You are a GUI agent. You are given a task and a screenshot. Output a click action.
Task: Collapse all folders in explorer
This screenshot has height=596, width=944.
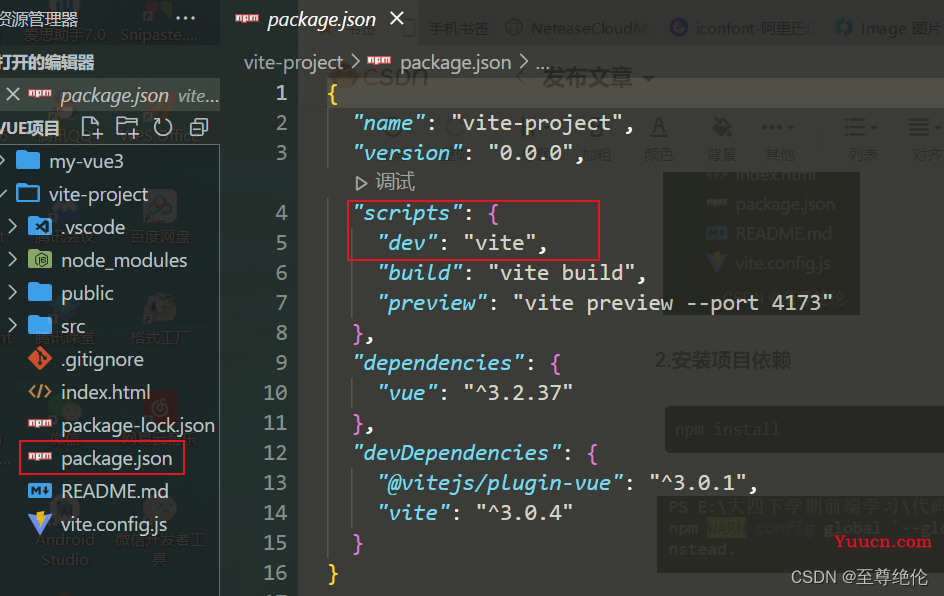(x=198, y=128)
